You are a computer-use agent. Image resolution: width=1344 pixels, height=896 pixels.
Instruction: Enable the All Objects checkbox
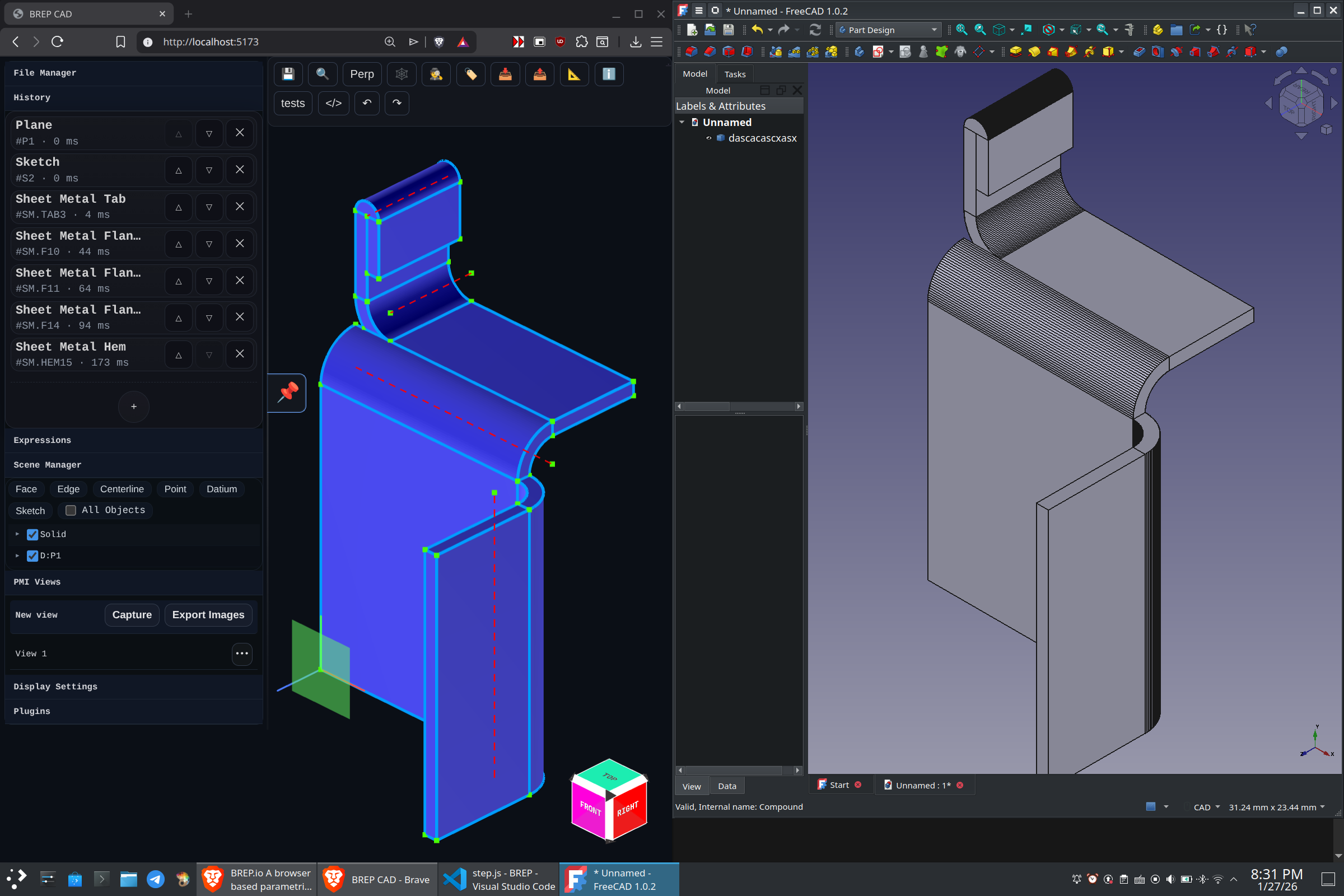71,510
